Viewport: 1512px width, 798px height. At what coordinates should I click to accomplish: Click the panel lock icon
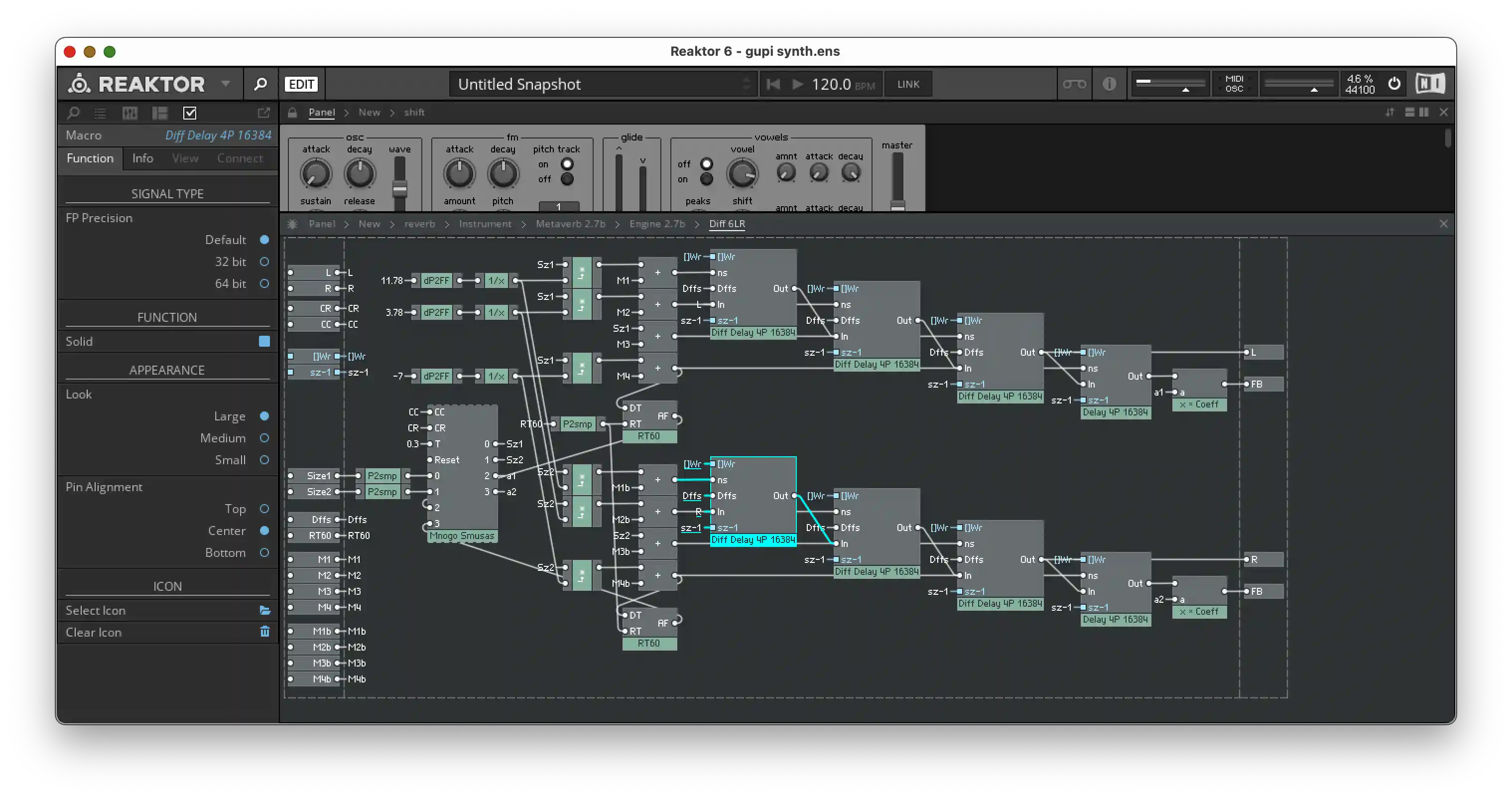[292, 113]
